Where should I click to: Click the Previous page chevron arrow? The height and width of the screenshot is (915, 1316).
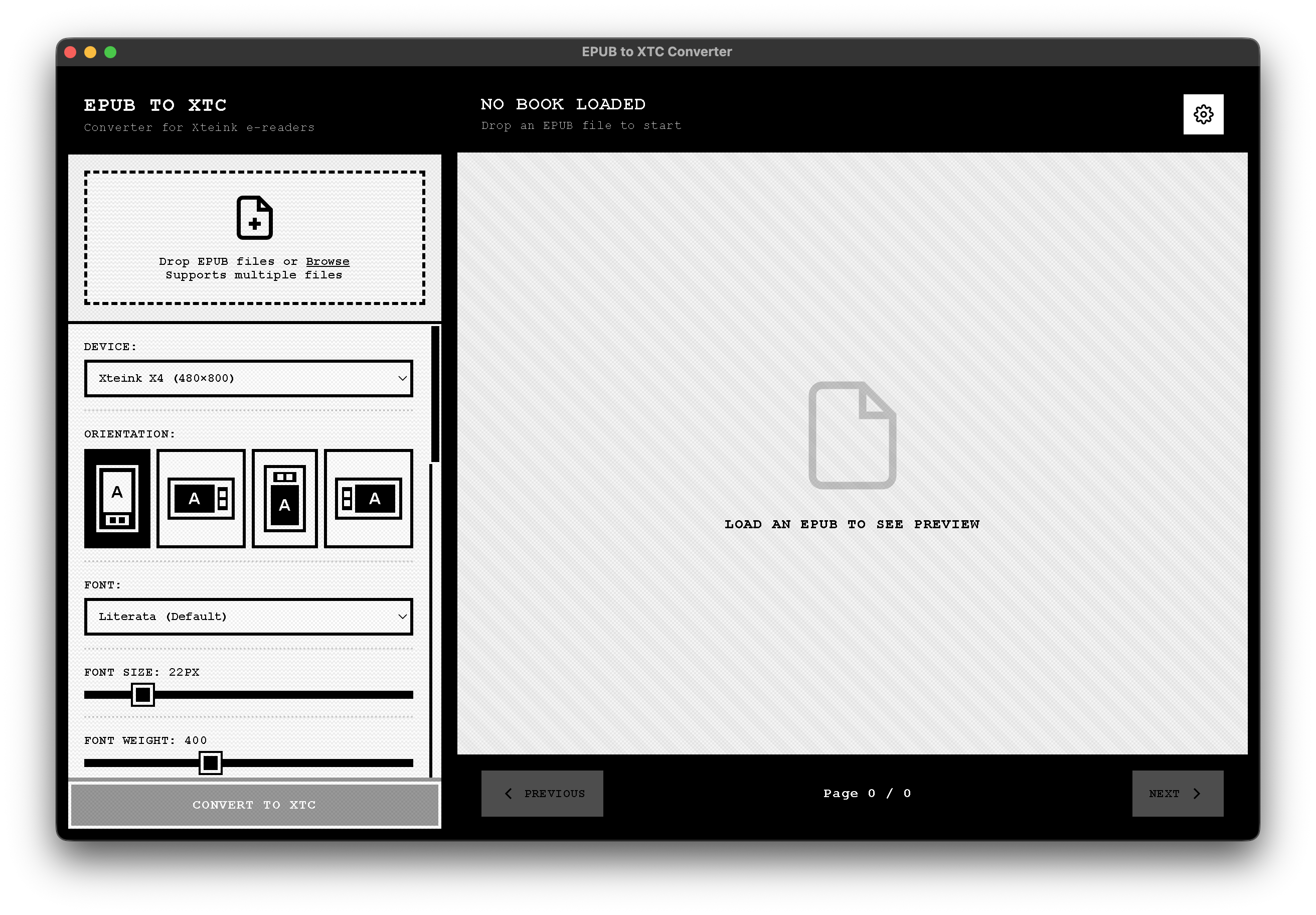pos(508,793)
